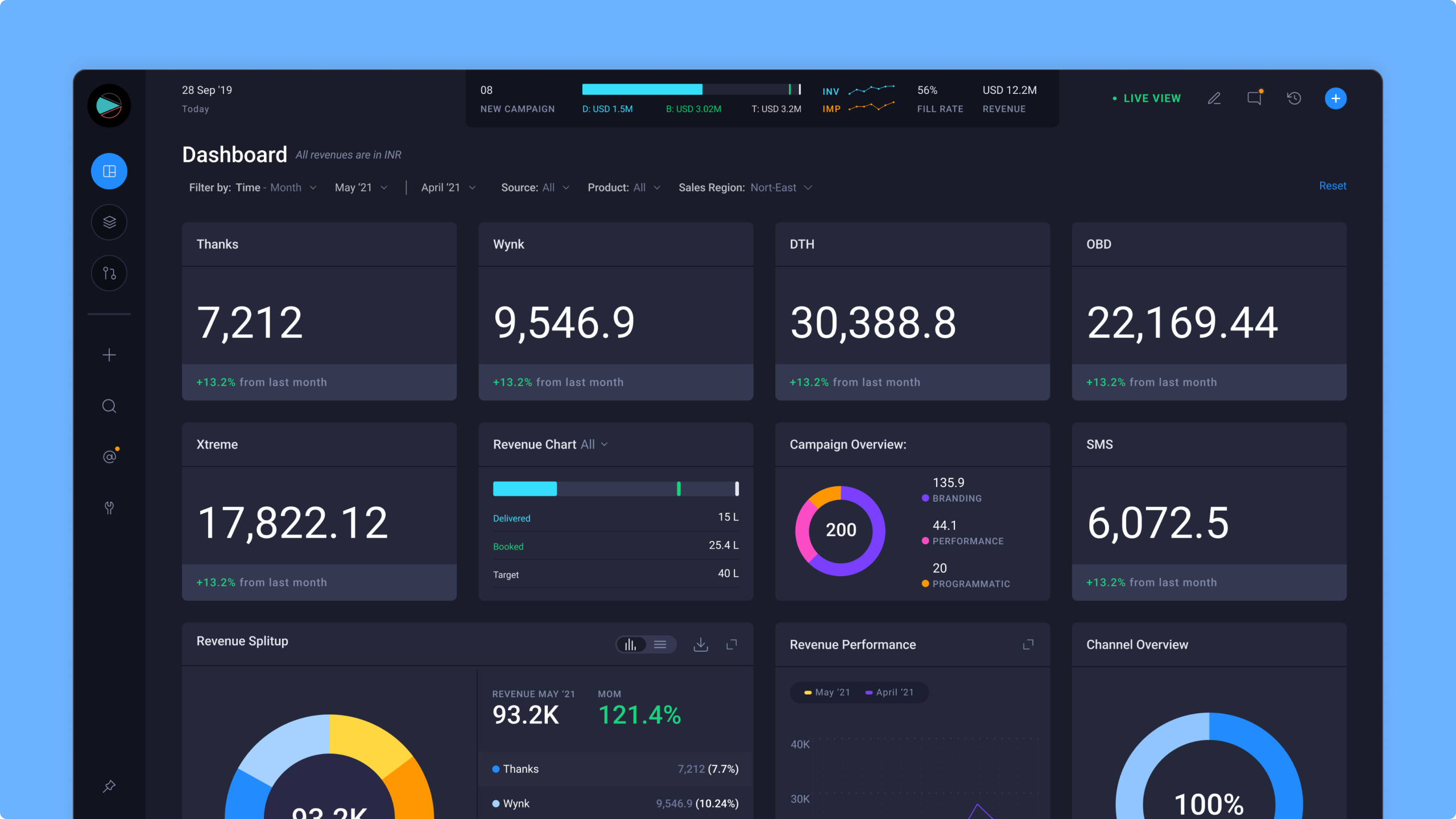This screenshot has height=819, width=1456.
Task: Click the 28 Sep '19 date
Action: pyautogui.click(x=207, y=90)
